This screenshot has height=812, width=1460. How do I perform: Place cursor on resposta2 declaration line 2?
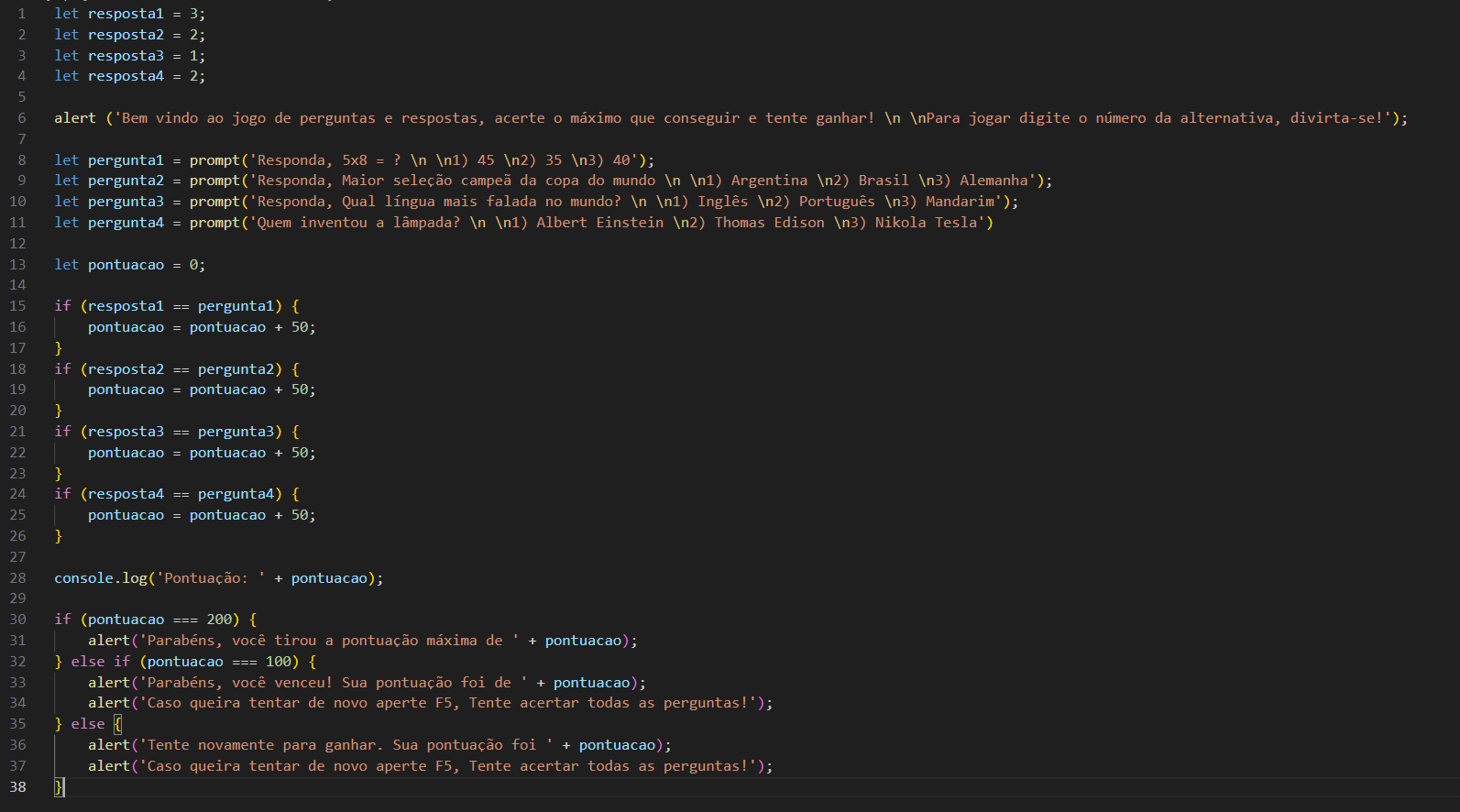pos(126,35)
